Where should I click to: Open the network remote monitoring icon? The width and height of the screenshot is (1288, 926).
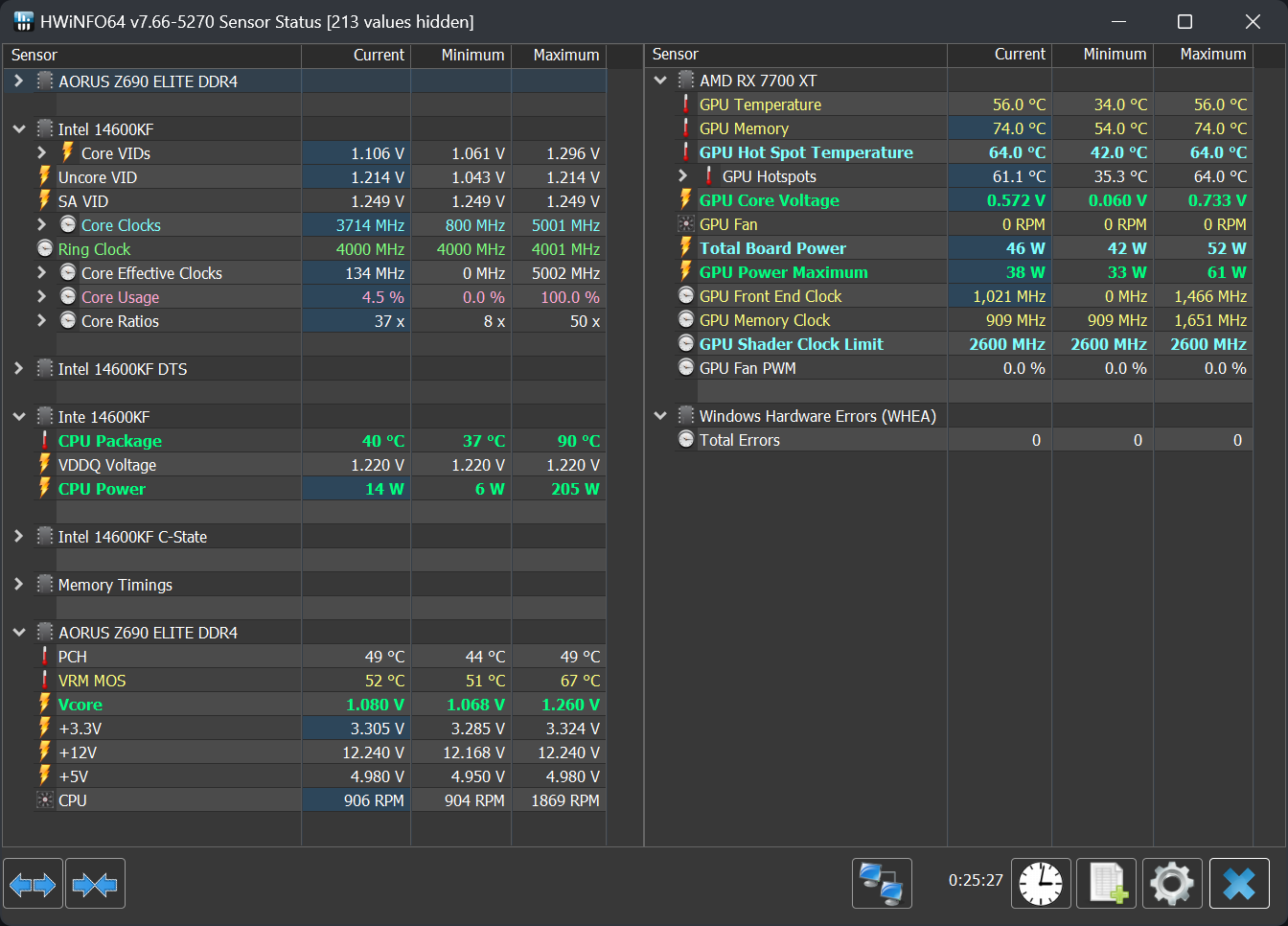pos(882,884)
